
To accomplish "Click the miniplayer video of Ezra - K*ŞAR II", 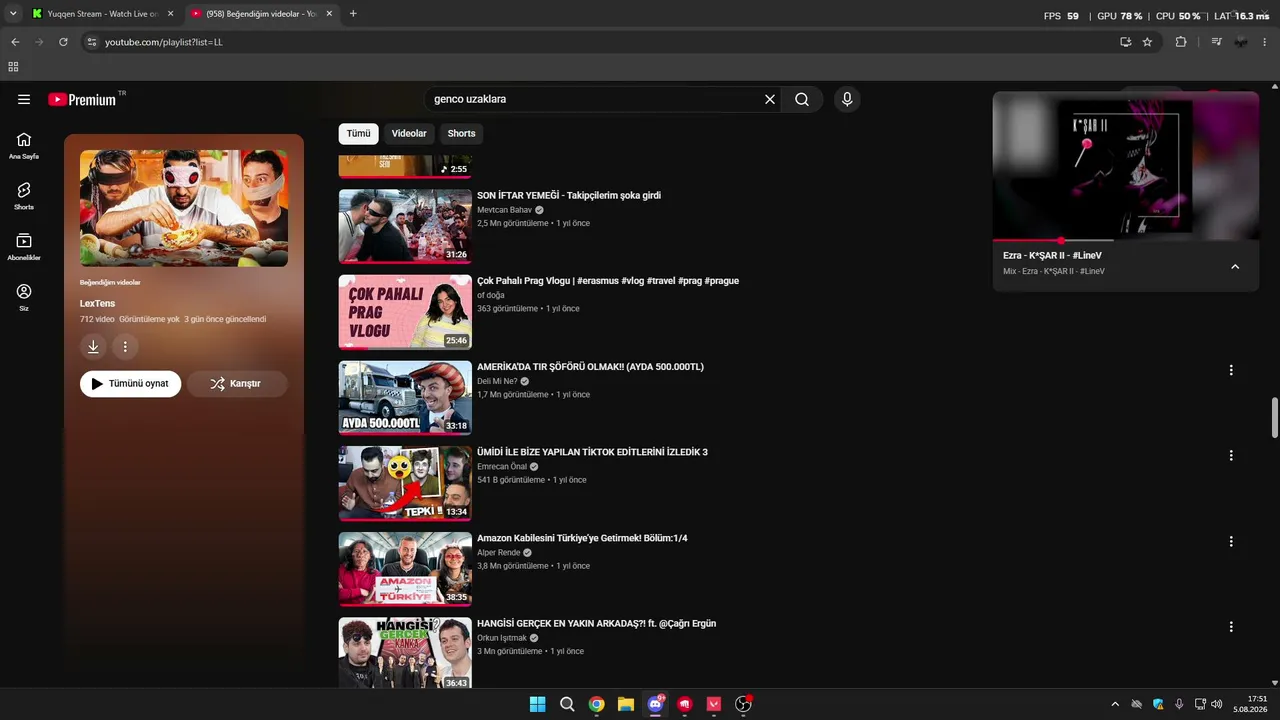I will (x=1126, y=166).
